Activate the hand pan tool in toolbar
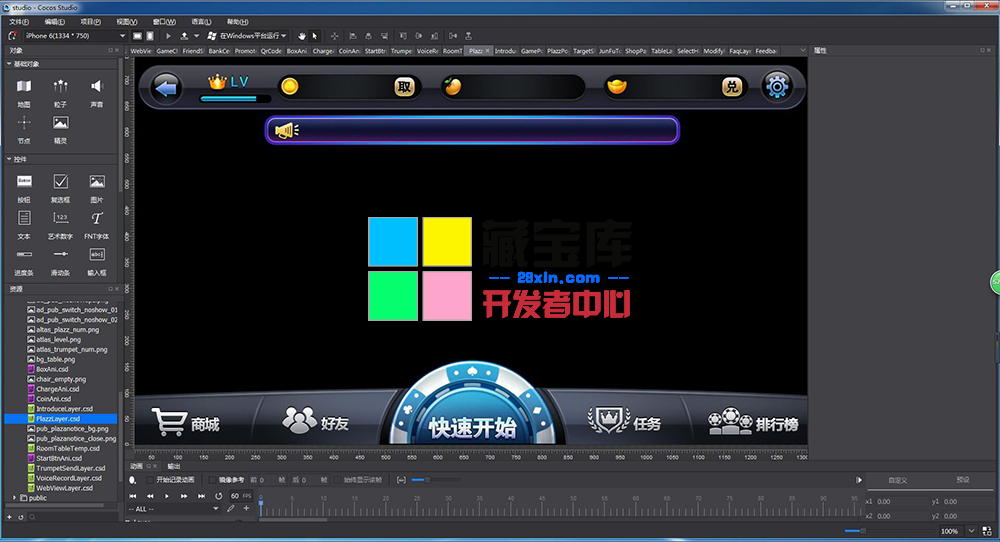The image size is (1000, 542). coord(302,36)
